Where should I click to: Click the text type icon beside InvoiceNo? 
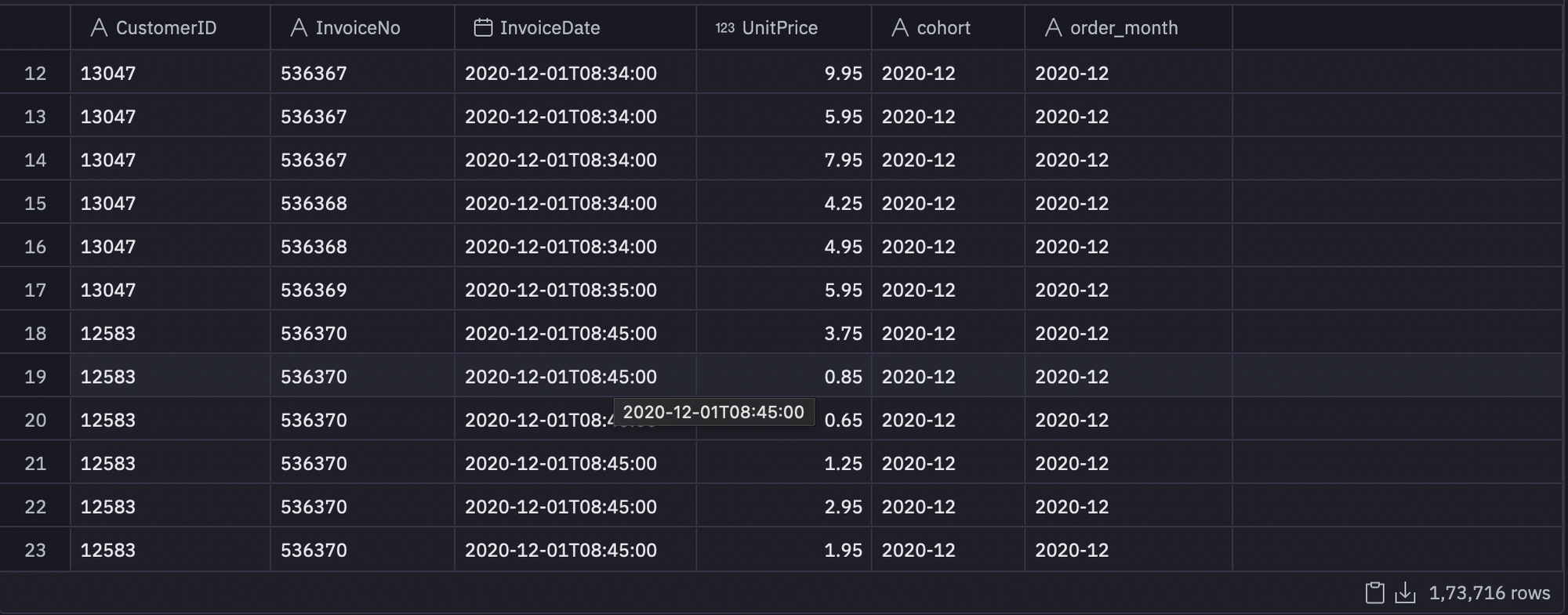[x=299, y=28]
